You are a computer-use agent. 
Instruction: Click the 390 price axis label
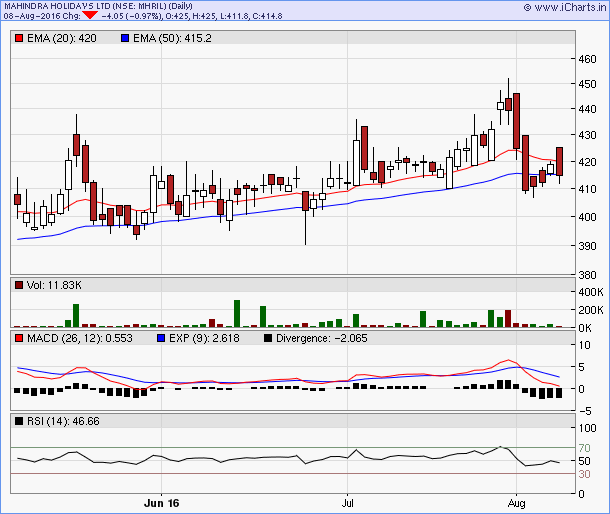click(587, 246)
